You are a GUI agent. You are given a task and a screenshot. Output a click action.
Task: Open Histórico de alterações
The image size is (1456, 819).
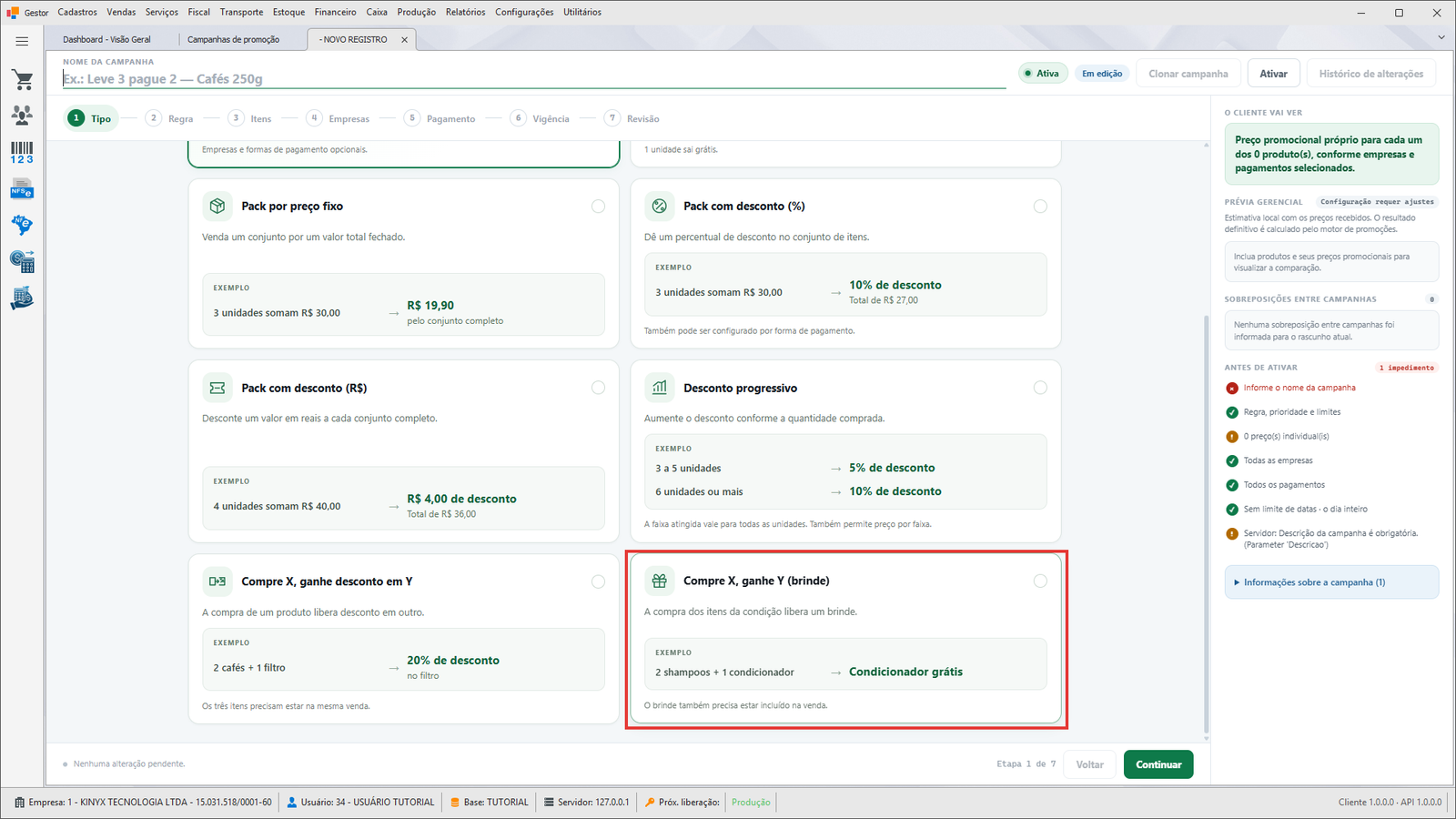coord(1371,74)
